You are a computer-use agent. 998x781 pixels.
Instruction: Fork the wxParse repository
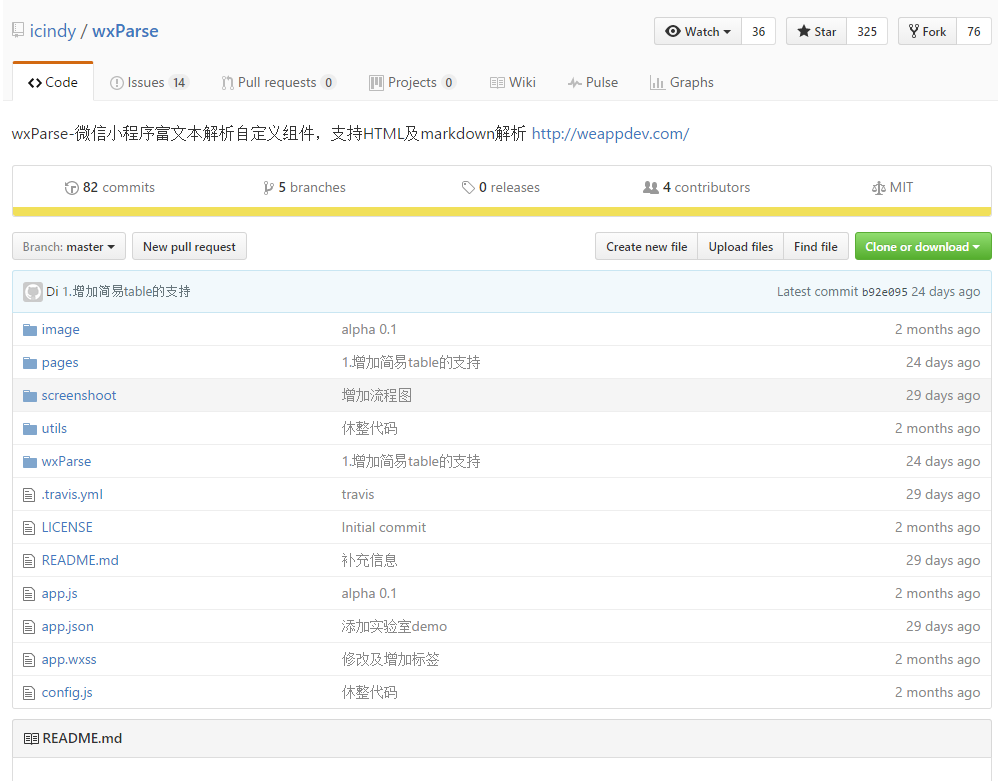(x=927, y=31)
